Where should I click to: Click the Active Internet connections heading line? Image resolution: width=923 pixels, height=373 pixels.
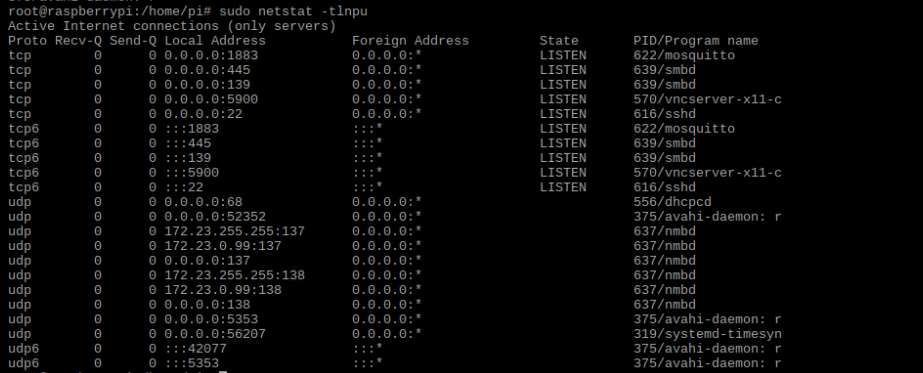[x=172, y=26]
